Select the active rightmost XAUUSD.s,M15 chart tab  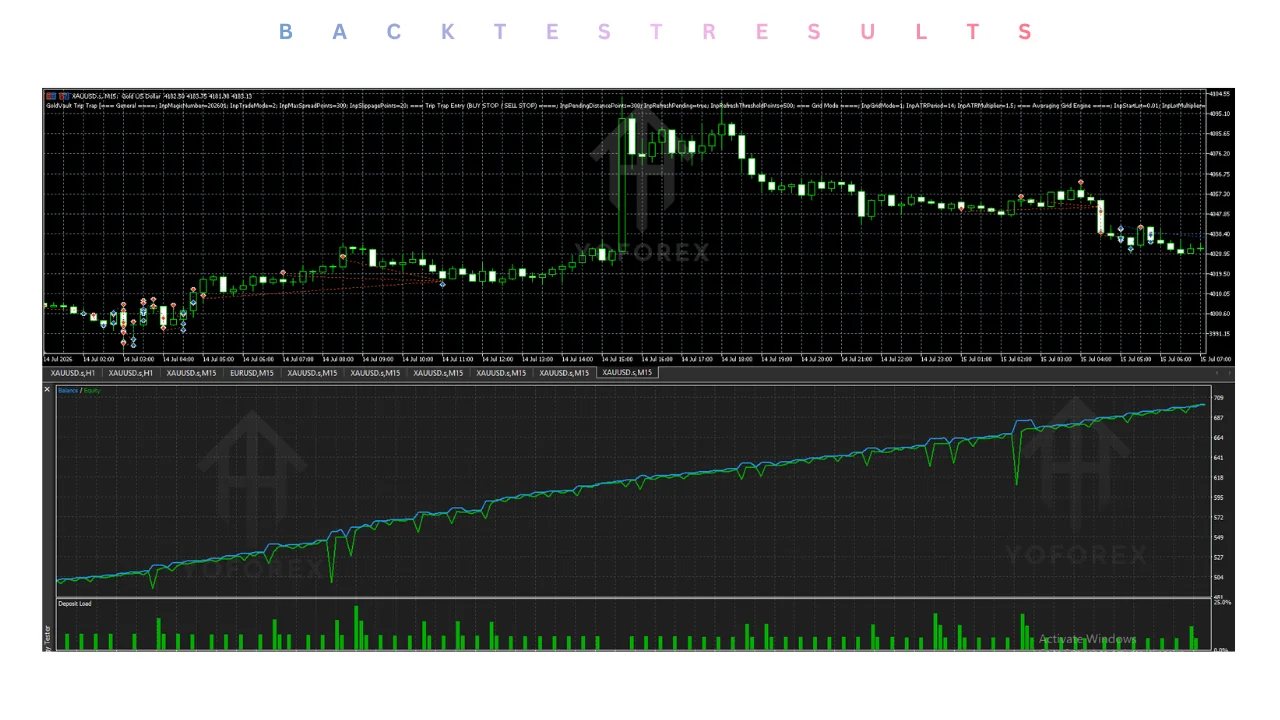627,373
